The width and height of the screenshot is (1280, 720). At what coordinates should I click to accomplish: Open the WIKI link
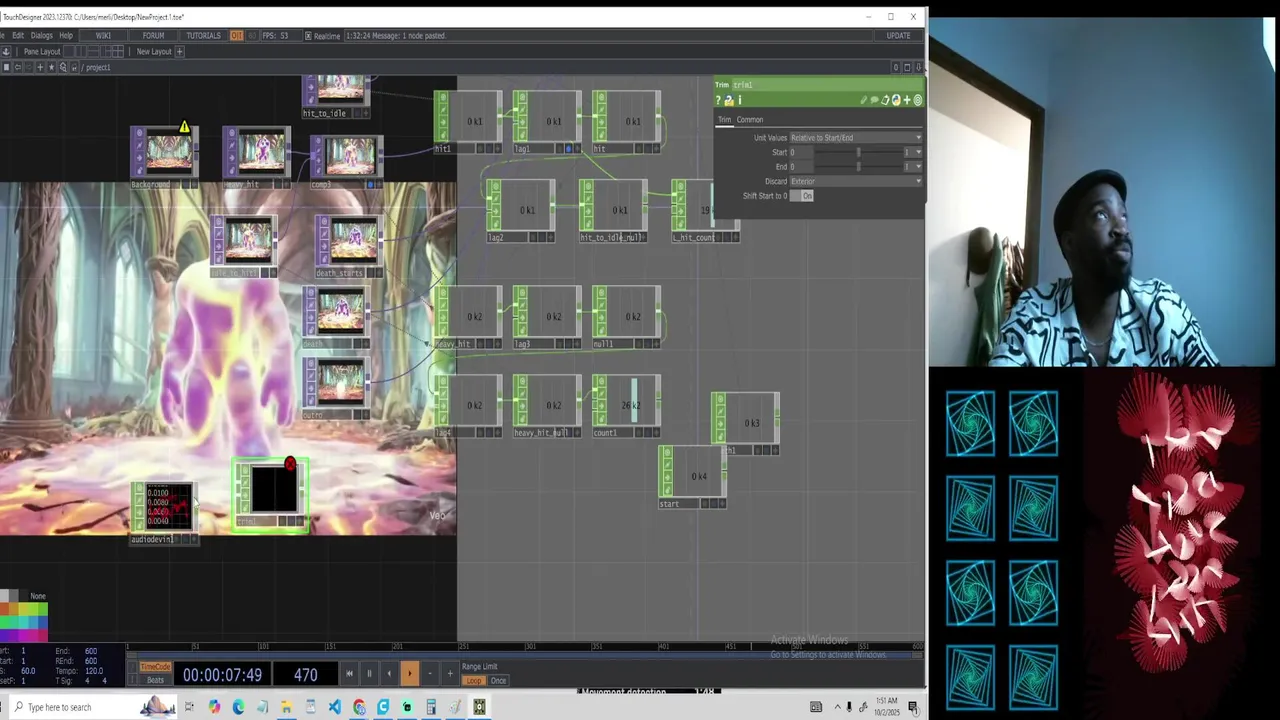click(103, 35)
